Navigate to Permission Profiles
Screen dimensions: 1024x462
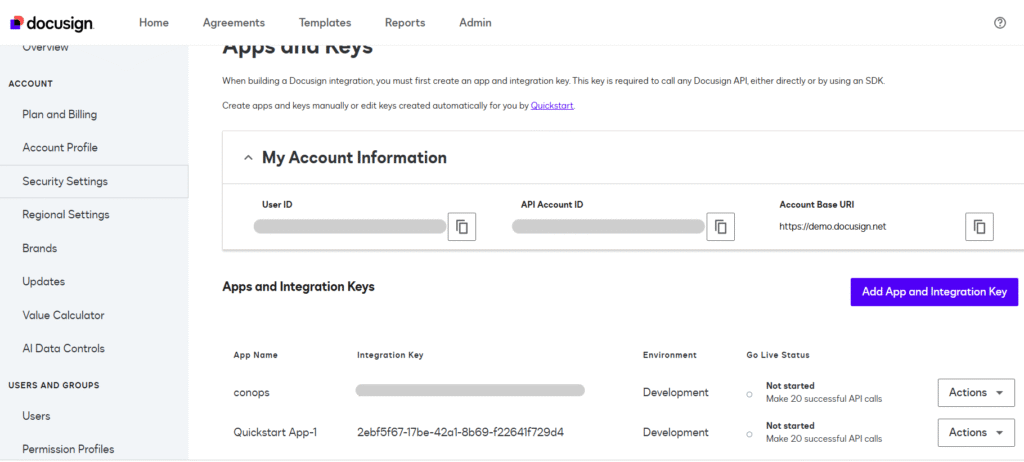68,449
